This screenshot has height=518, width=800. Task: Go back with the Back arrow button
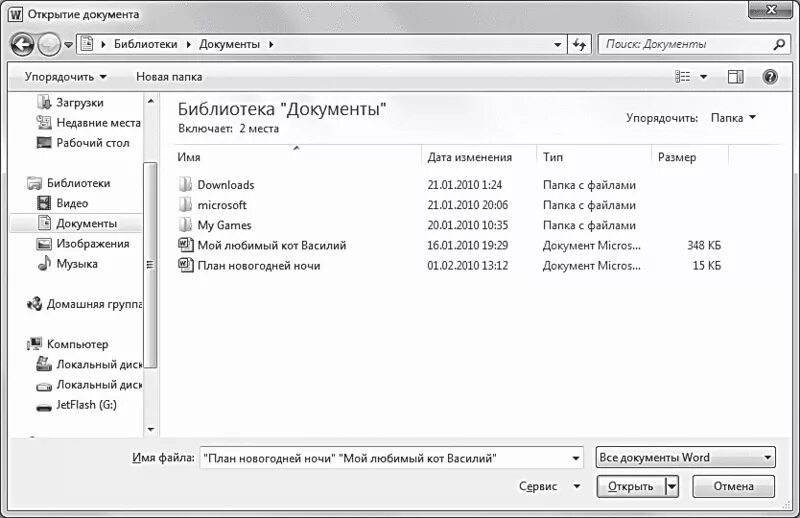(x=22, y=45)
